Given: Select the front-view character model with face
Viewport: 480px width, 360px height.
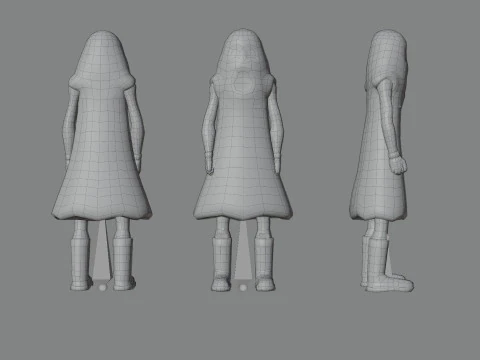Looking at the screenshot, I should [243, 160].
